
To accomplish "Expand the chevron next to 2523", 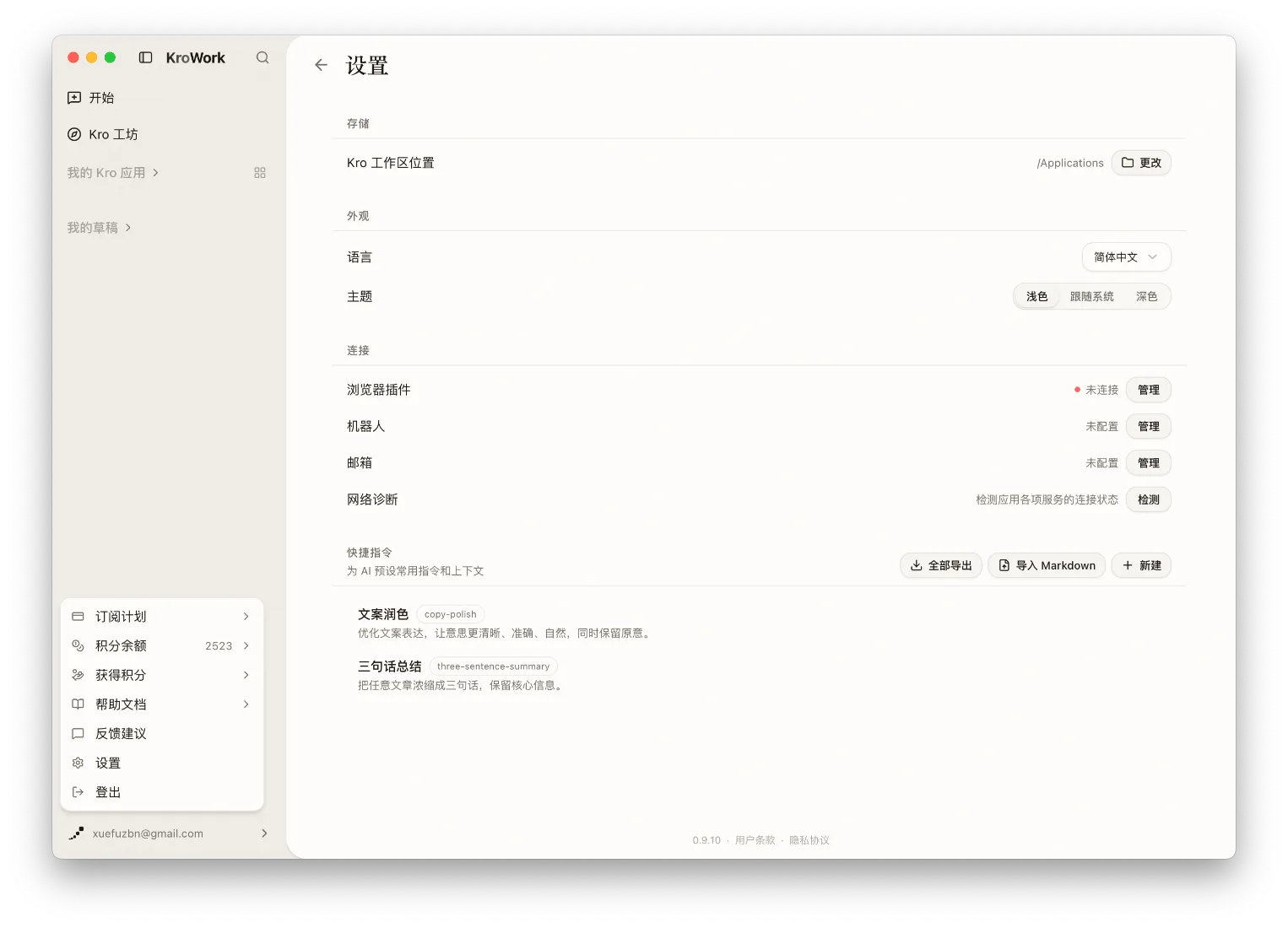I will tap(246, 646).
